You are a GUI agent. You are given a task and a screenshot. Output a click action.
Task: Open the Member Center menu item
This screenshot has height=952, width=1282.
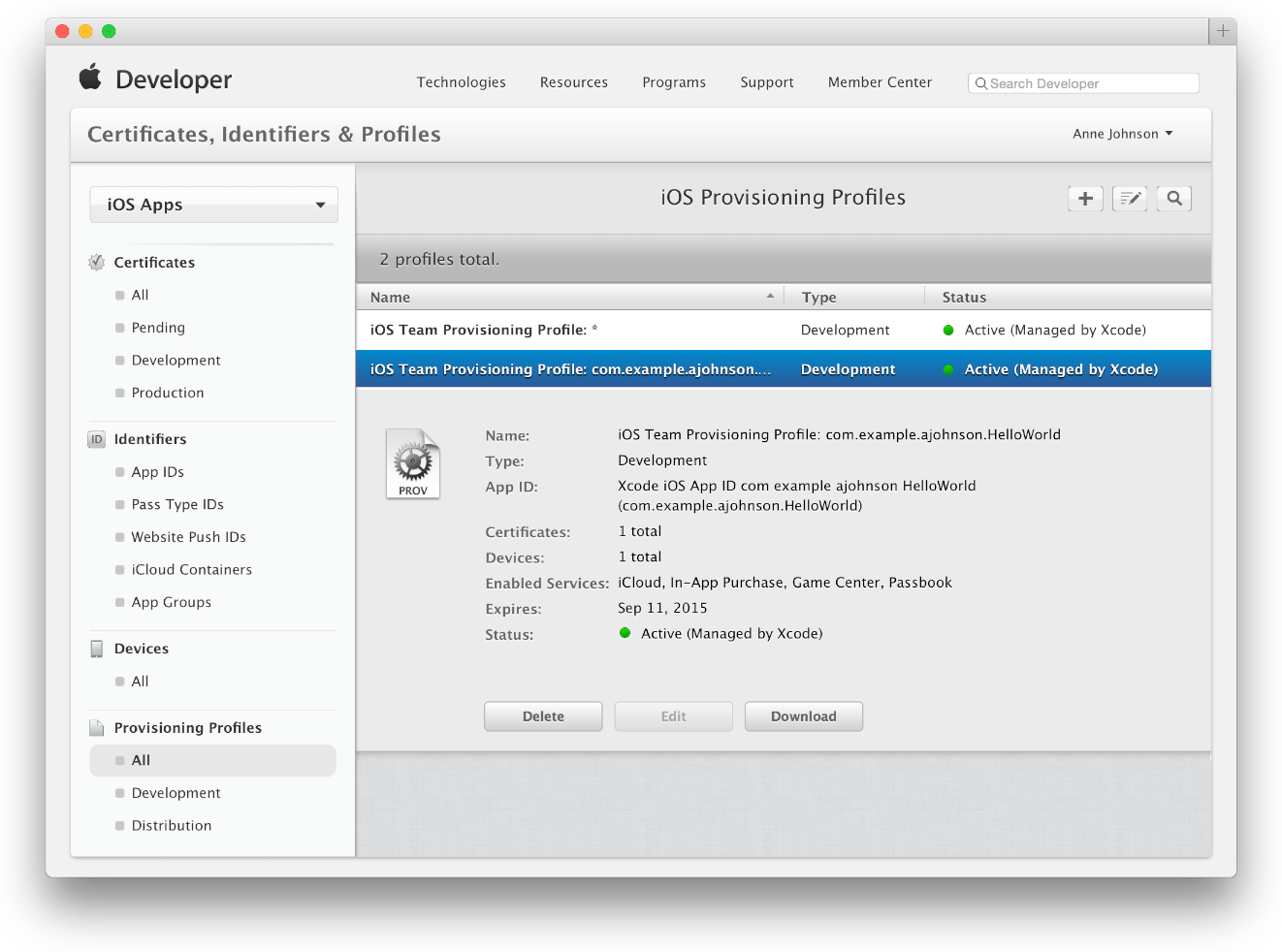880,82
